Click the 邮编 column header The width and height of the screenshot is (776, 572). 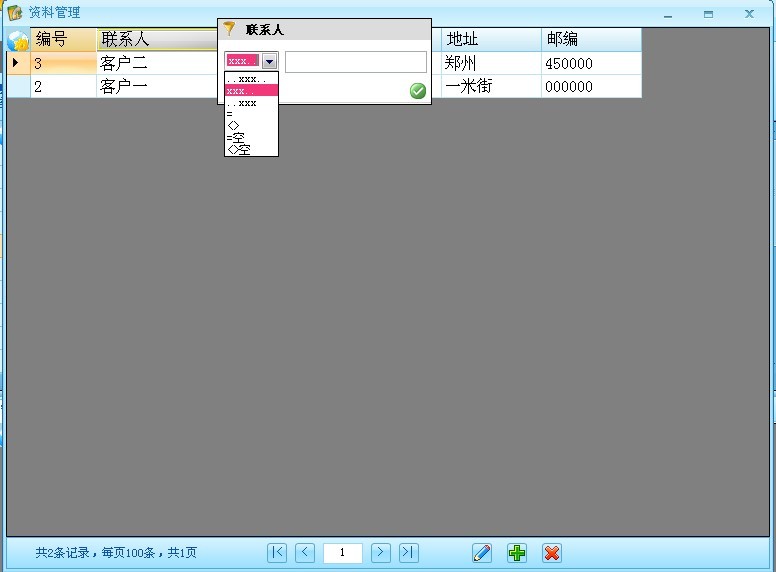[x=591, y=39]
